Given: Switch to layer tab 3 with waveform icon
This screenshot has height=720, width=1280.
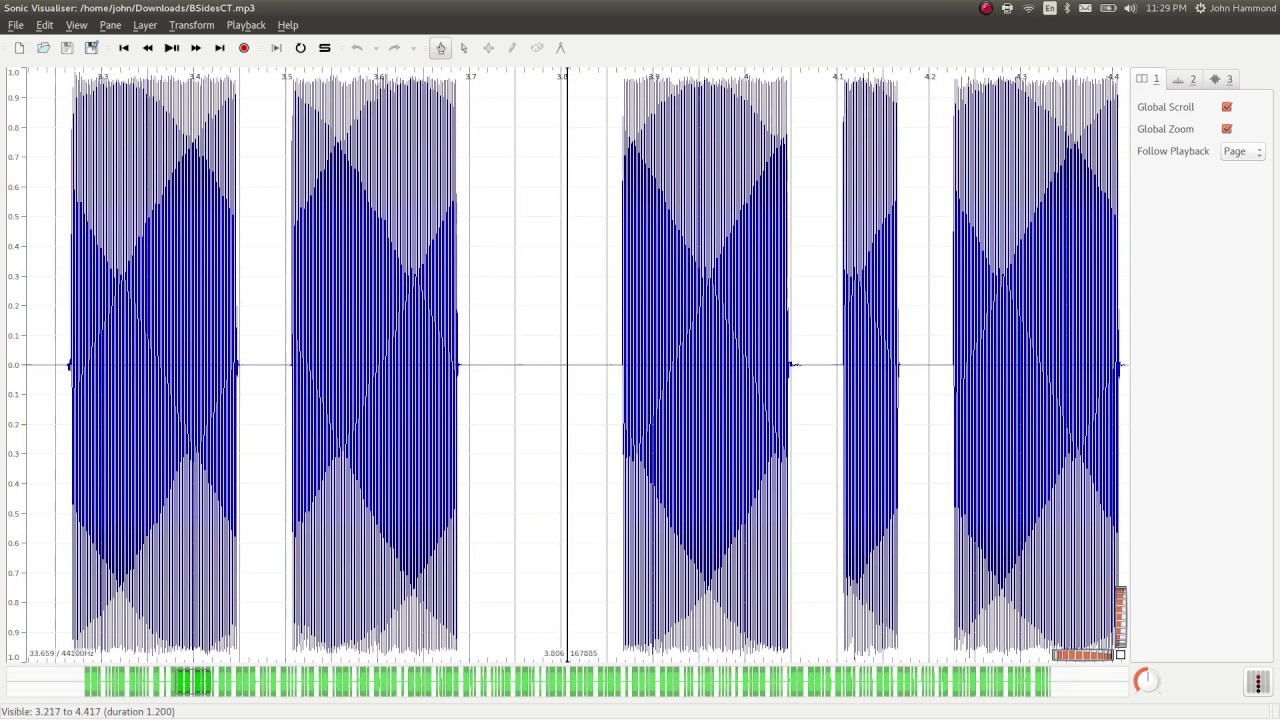Looking at the screenshot, I should [x=1221, y=79].
